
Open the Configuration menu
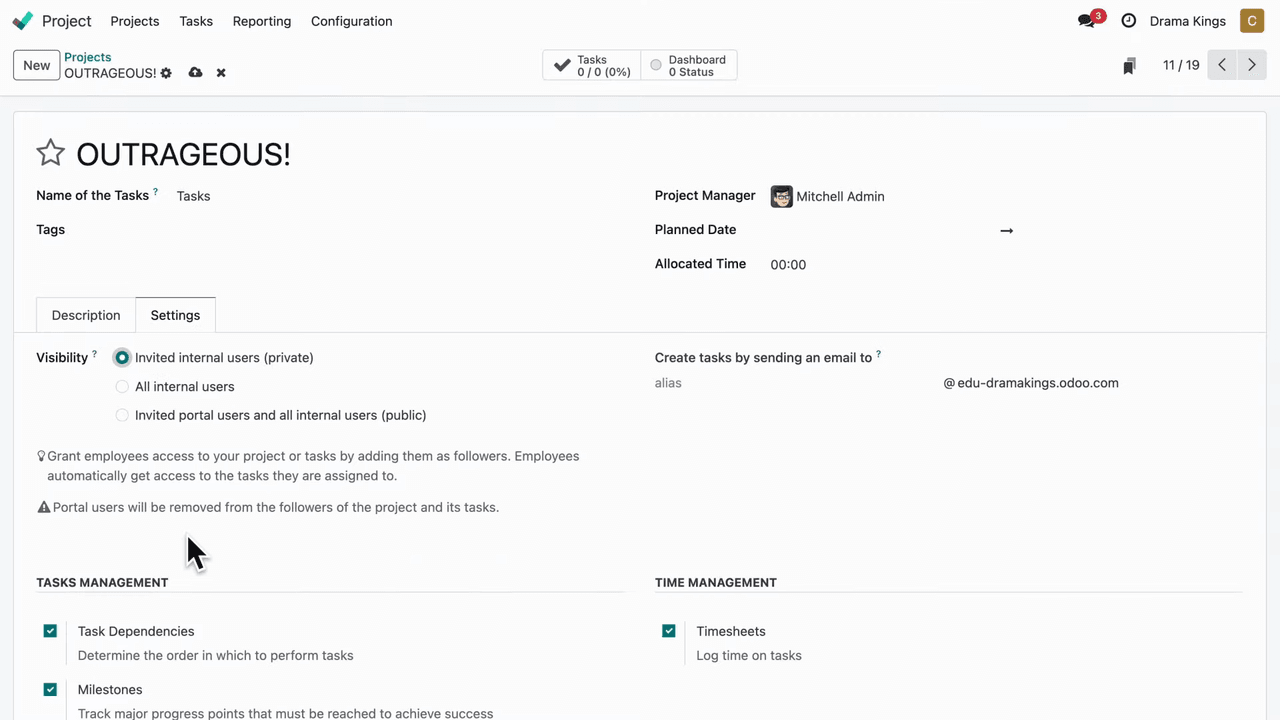pyautogui.click(x=351, y=21)
